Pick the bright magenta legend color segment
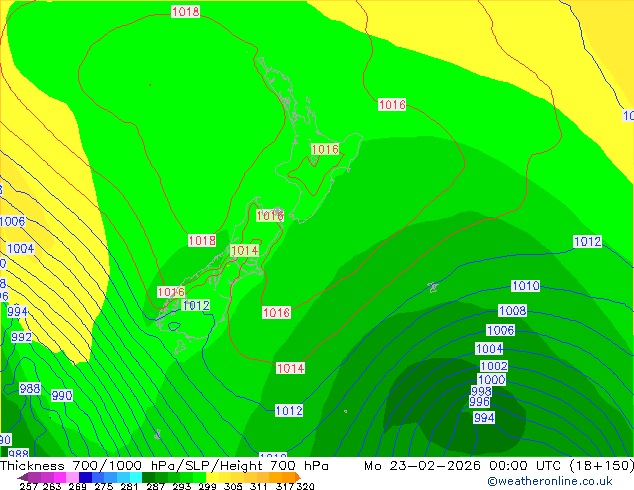 coord(60,477)
